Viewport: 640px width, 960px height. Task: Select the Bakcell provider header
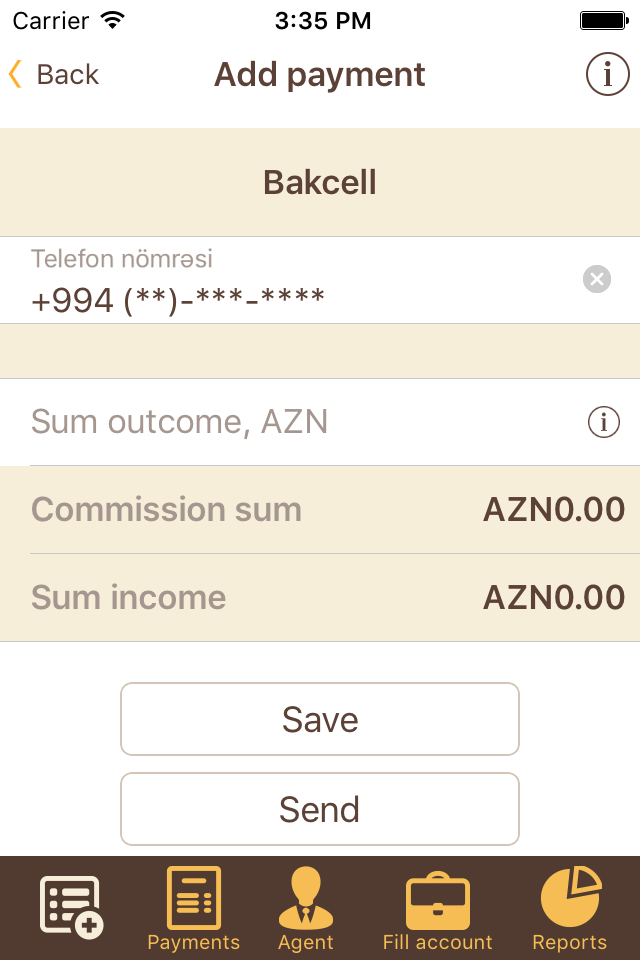coord(320,182)
